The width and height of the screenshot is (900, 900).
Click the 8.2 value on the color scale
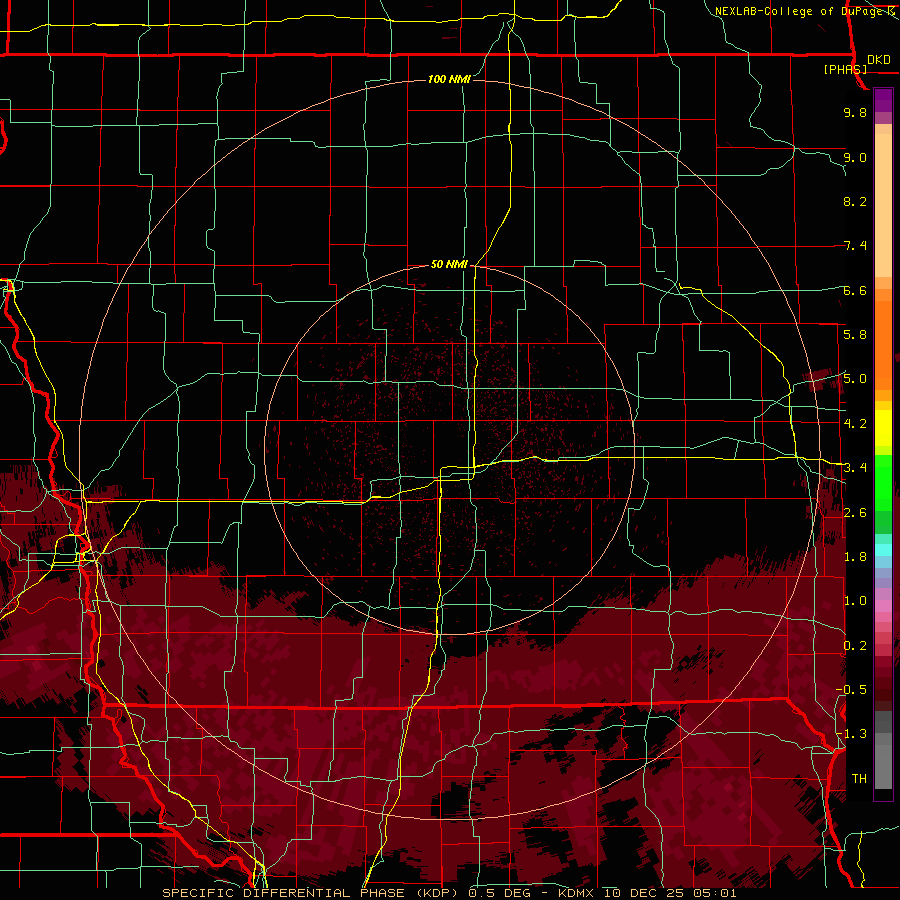pyautogui.click(x=855, y=201)
